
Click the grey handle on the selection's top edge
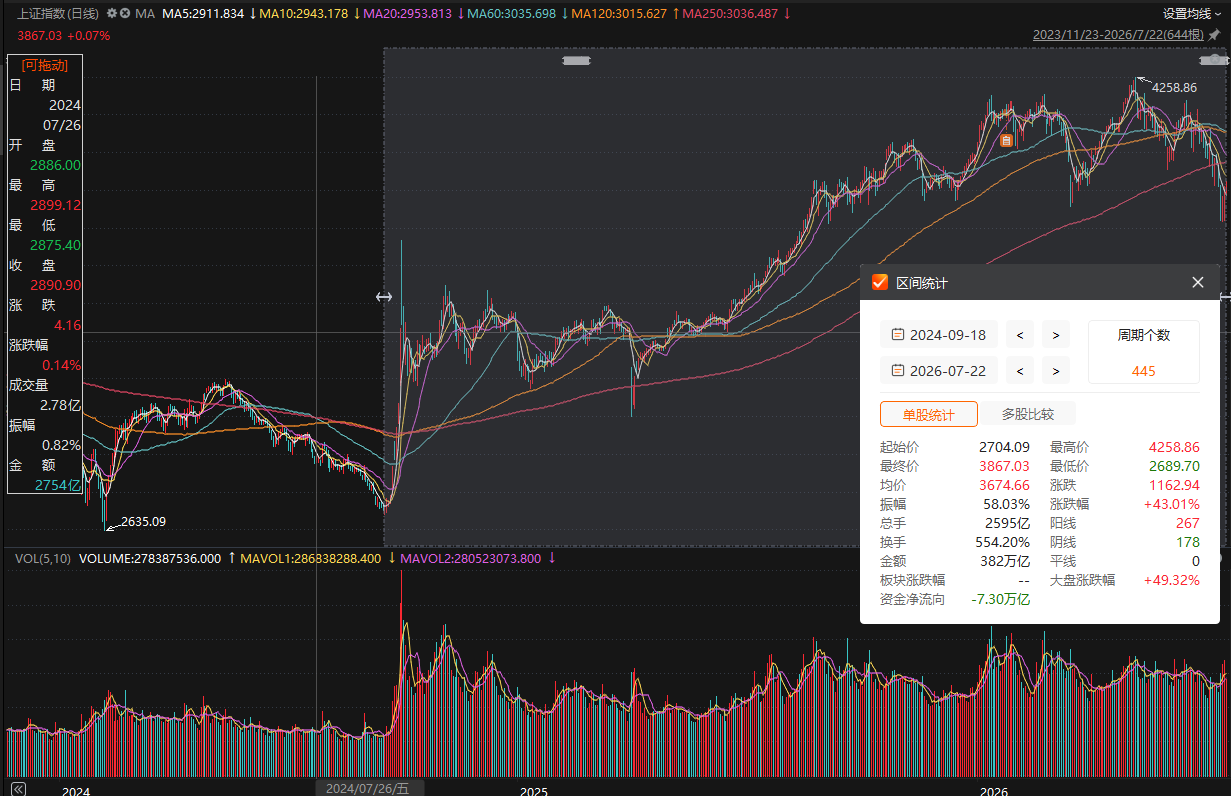pyautogui.click(x=577, y=61)
